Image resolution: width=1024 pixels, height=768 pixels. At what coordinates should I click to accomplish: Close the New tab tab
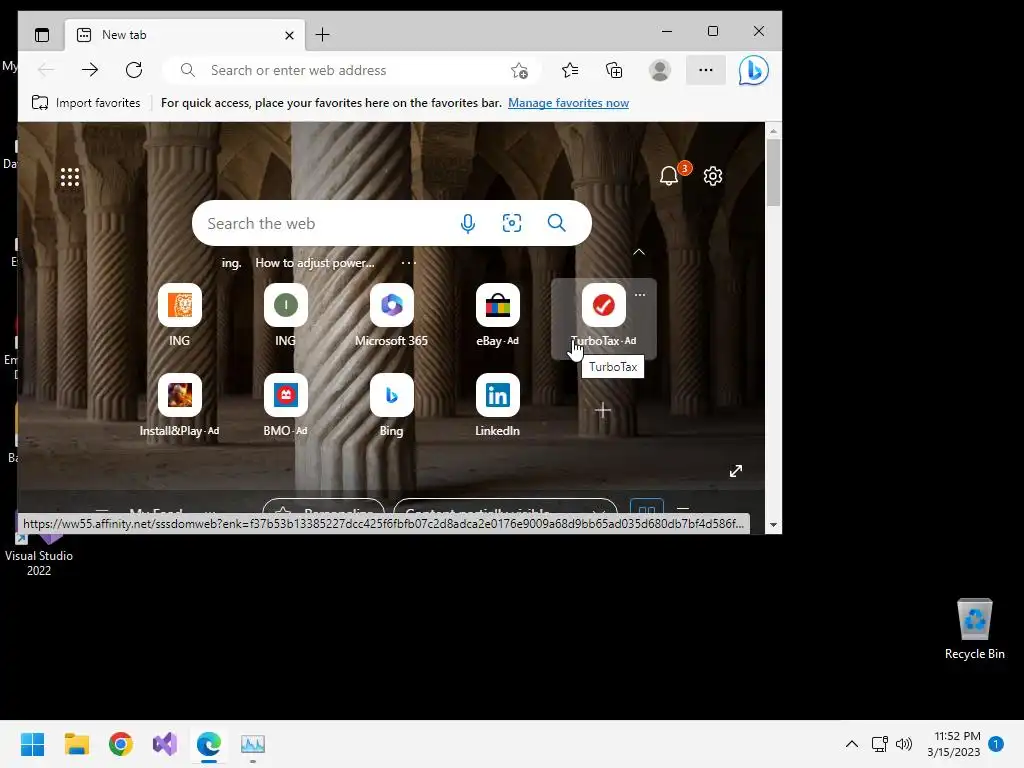(289, 35)
